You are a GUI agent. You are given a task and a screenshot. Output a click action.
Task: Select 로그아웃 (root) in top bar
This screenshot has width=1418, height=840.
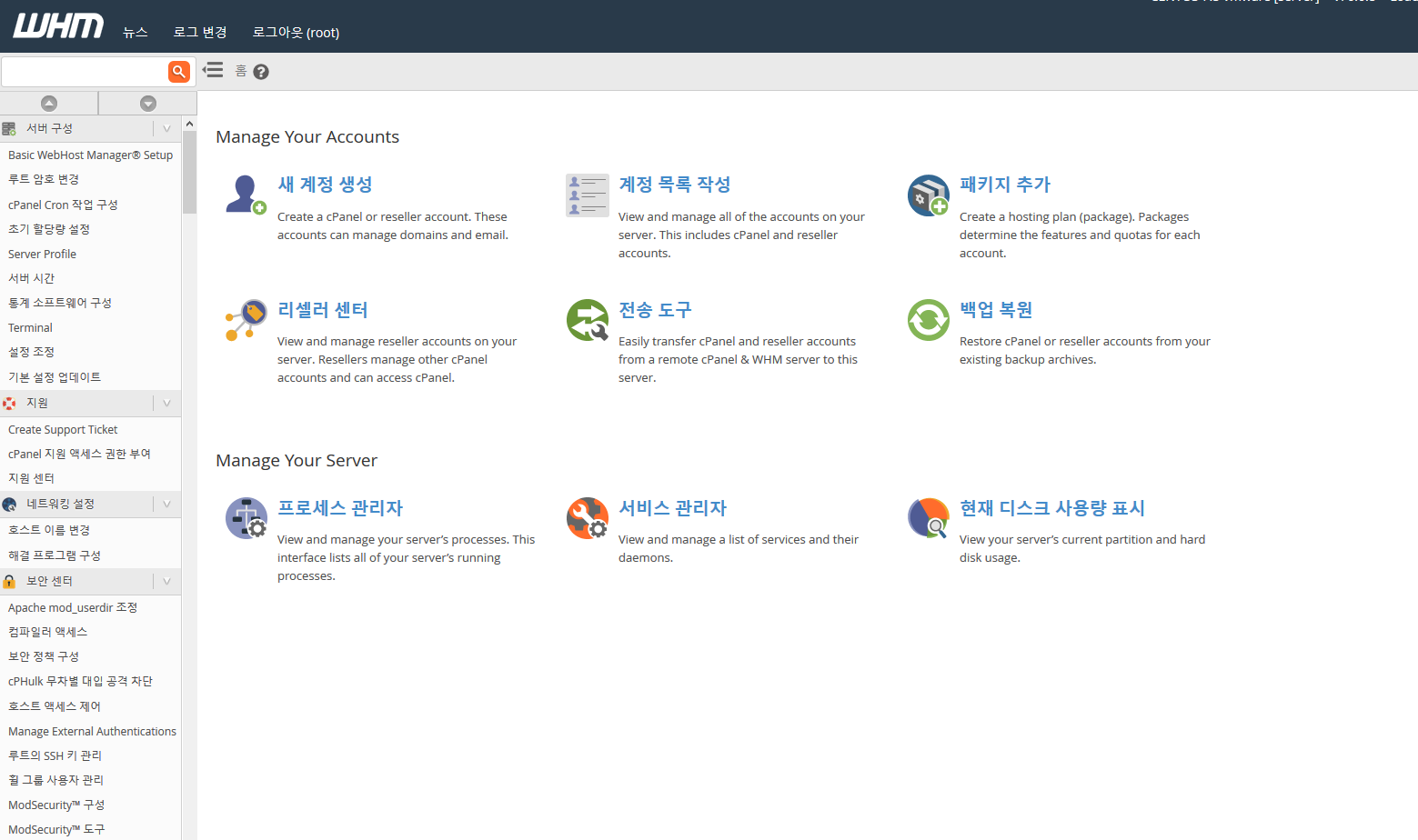pos(296,33)
